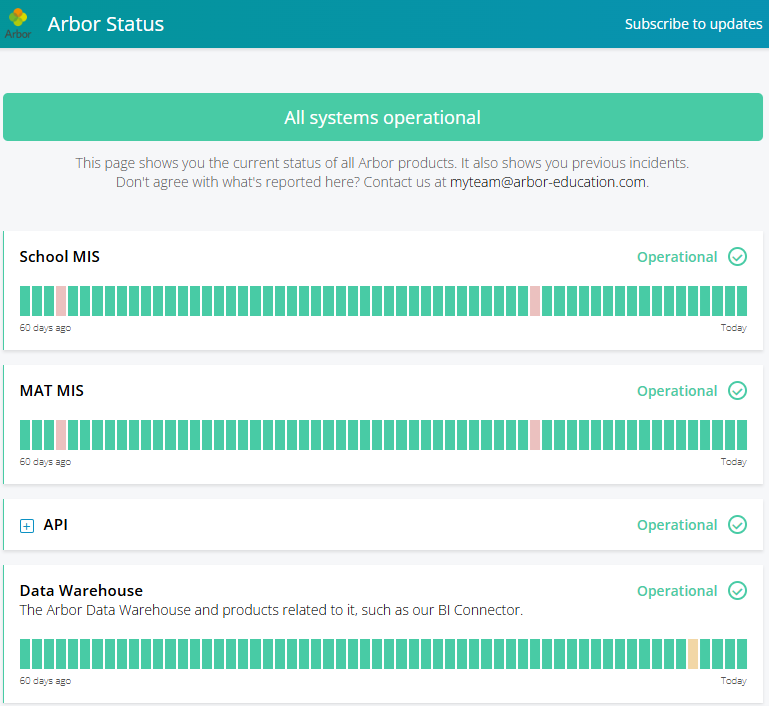Click the Operational status text for MAT MIS
The height and width of the screenshot is (706, 769).
[x=677, y=391]
